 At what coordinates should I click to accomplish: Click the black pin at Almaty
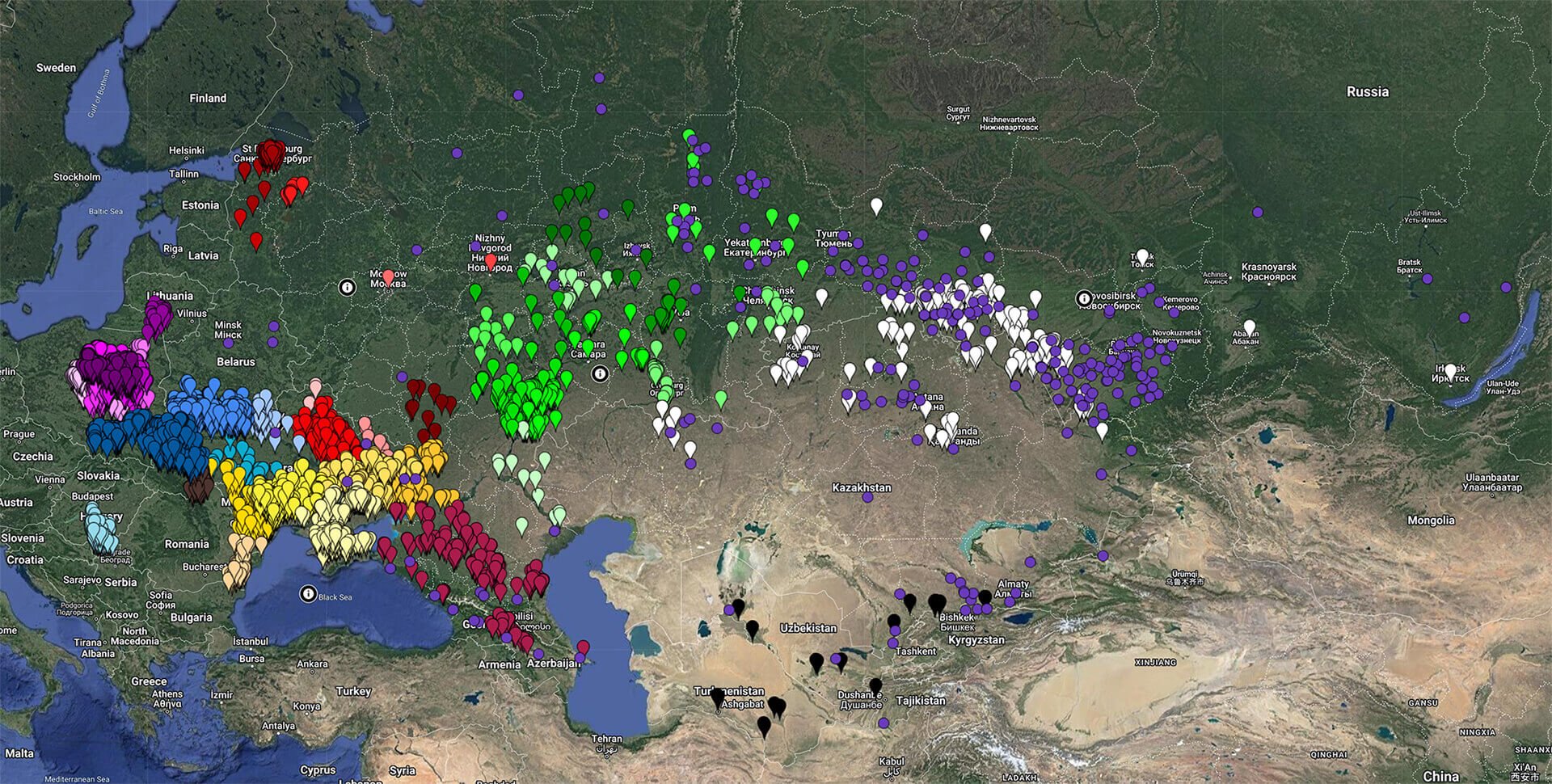(985, 598)
